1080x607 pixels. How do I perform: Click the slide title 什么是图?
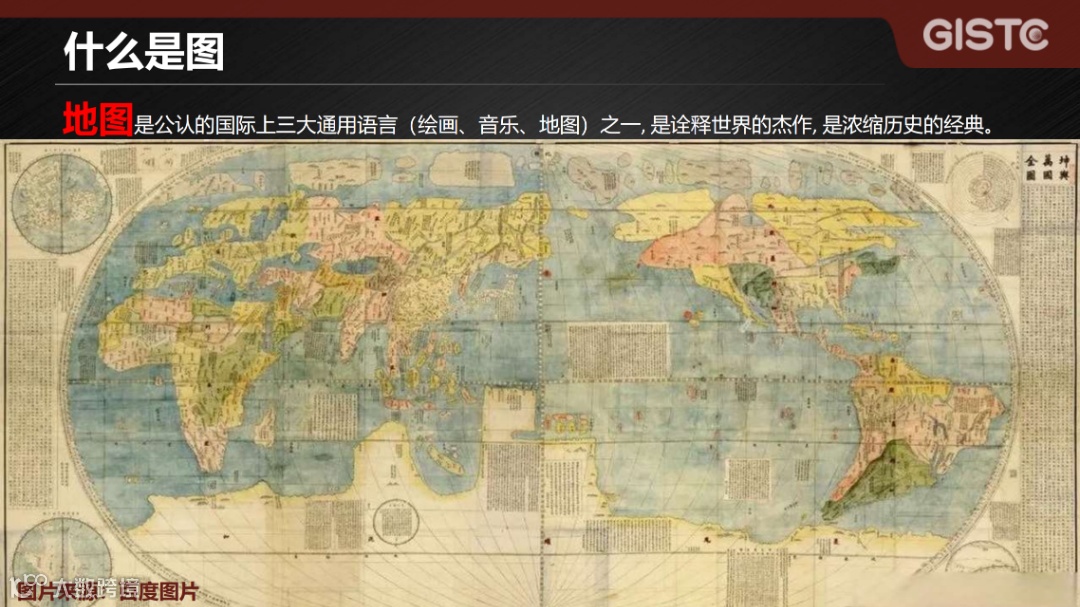click(x=144, y=52)
